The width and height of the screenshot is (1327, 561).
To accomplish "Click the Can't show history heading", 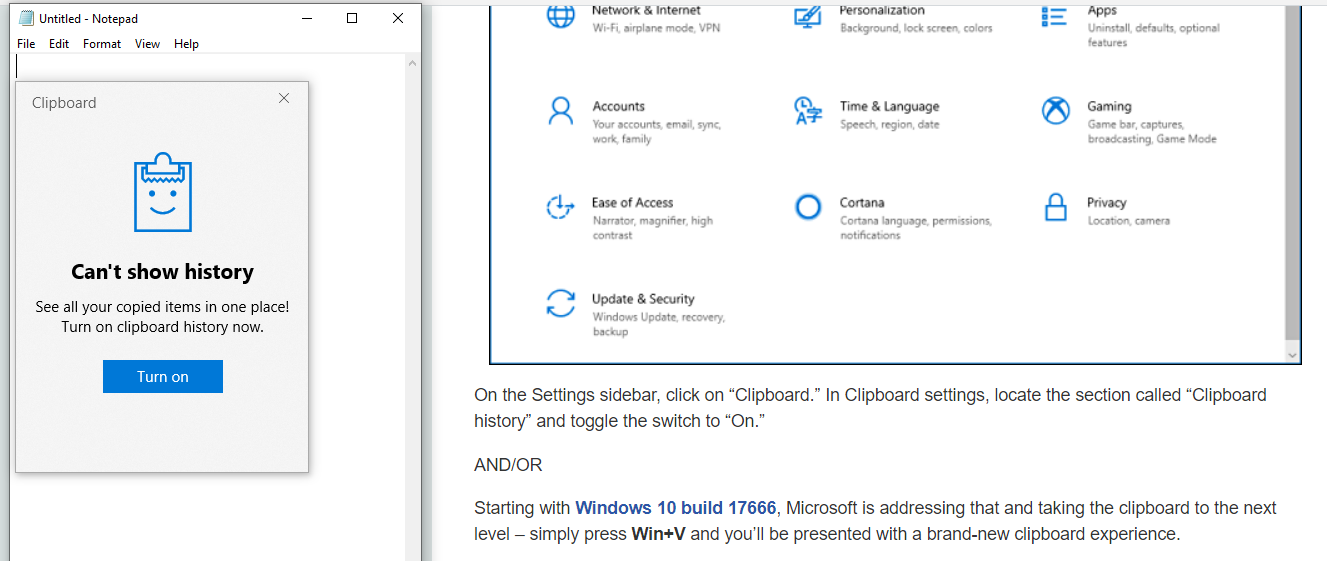I will click(162, 271).
